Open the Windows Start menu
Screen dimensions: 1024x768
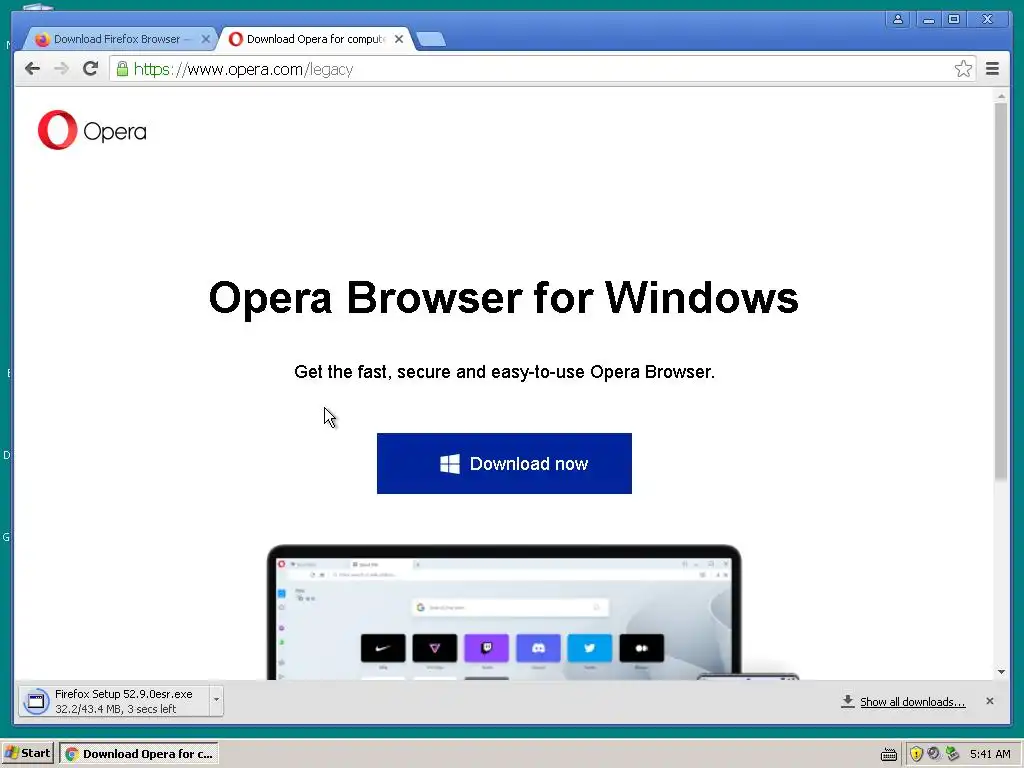click(x=27, y=753)
